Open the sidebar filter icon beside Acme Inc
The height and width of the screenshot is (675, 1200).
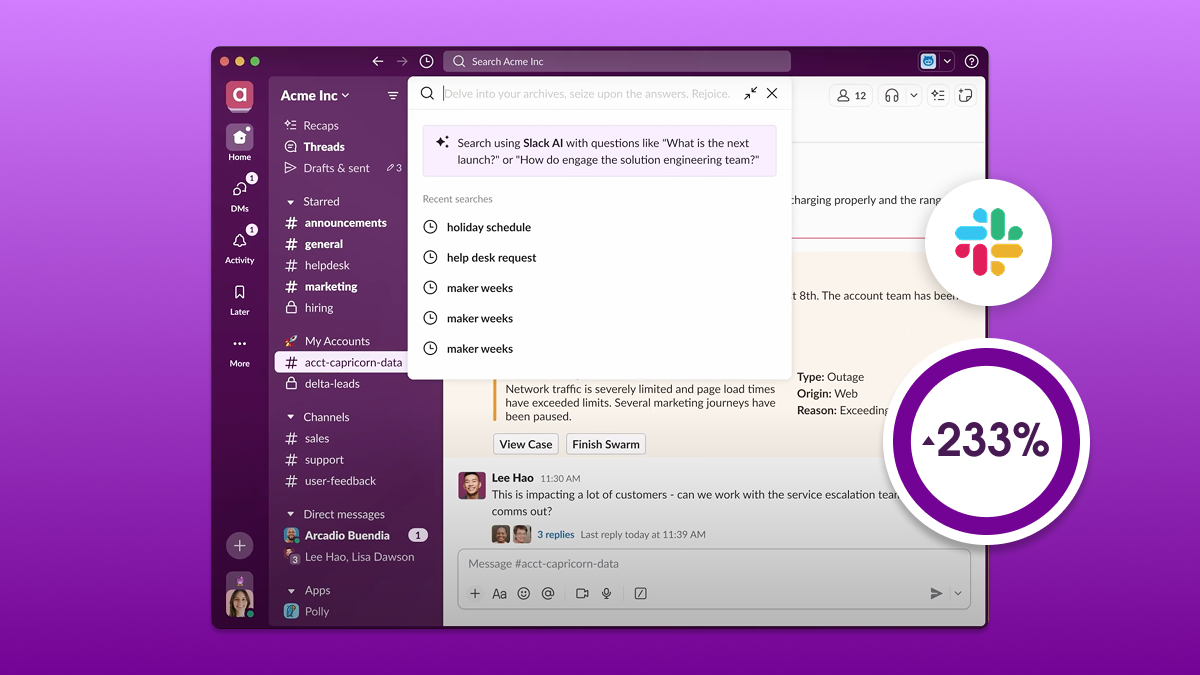coord(393,96)
